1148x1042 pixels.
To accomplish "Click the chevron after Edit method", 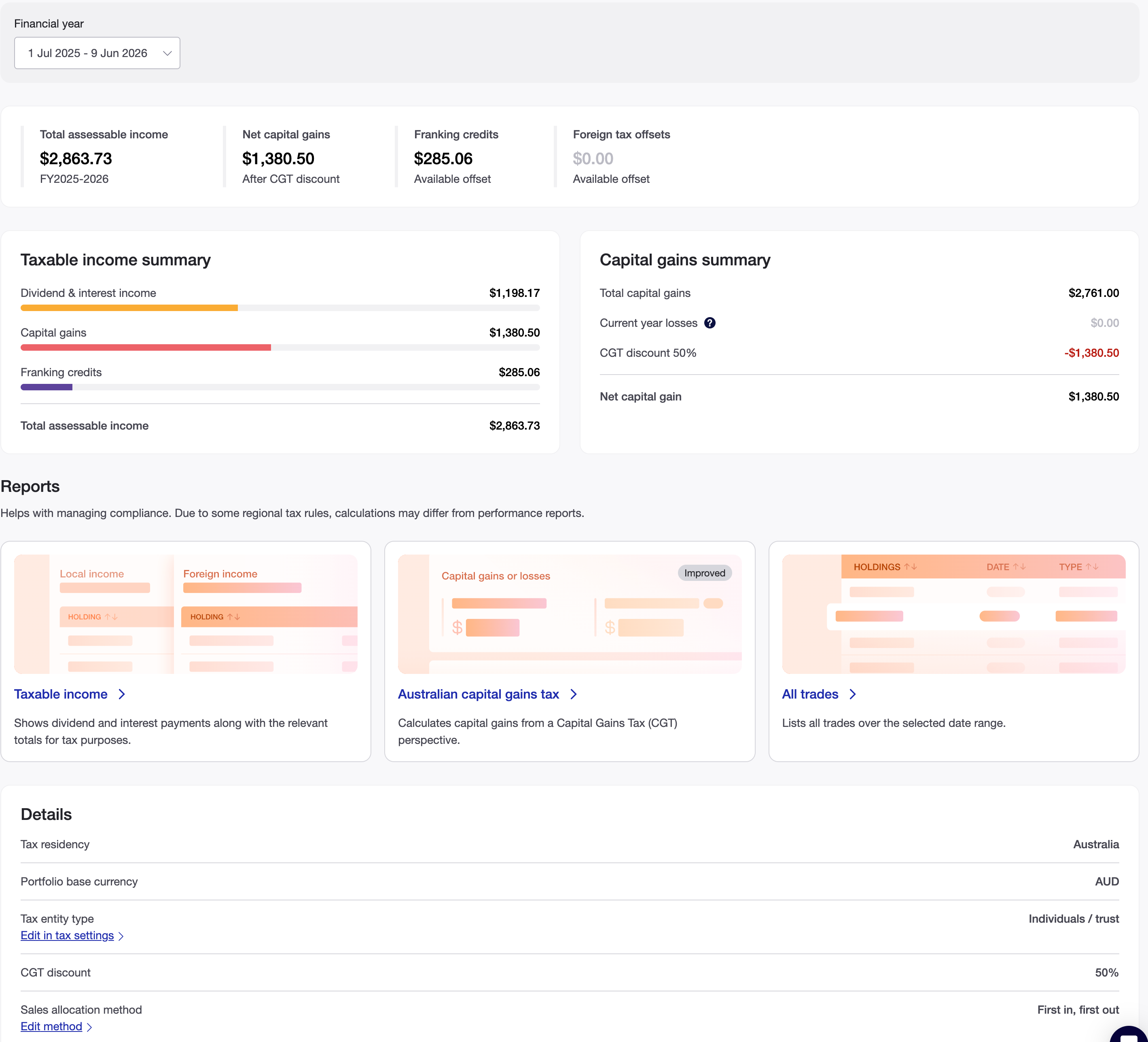I will point(89,1027).
